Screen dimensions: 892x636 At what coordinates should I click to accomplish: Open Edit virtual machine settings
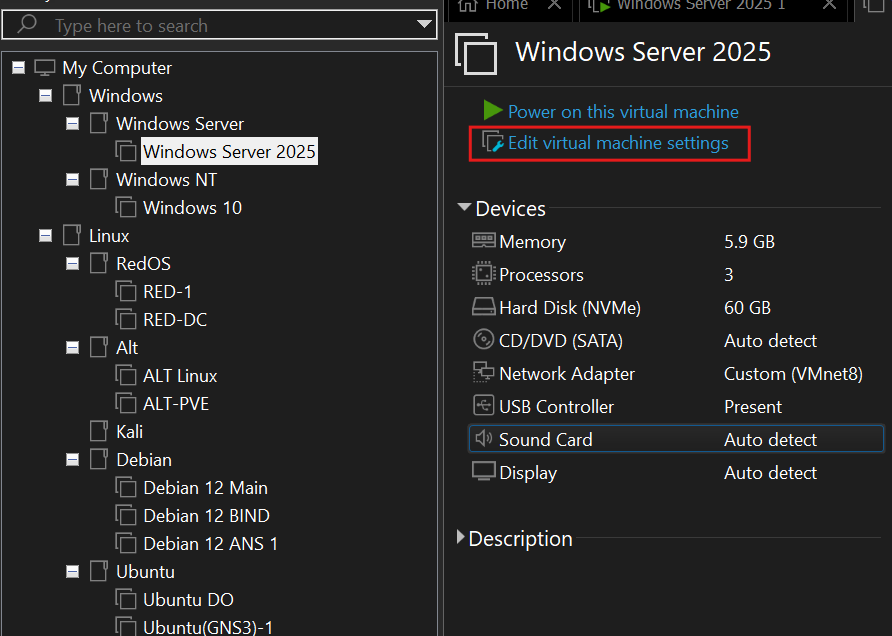[617, 143]
